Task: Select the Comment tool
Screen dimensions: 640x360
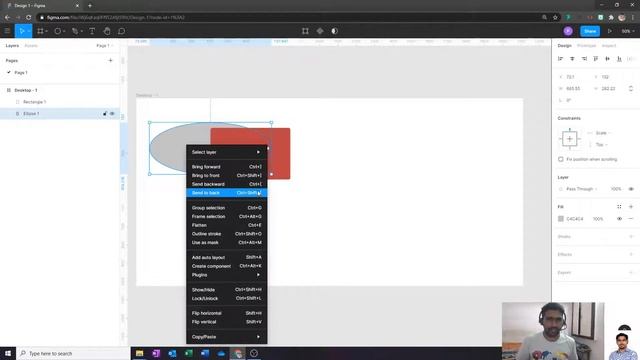Action: (x=122, y=31)
